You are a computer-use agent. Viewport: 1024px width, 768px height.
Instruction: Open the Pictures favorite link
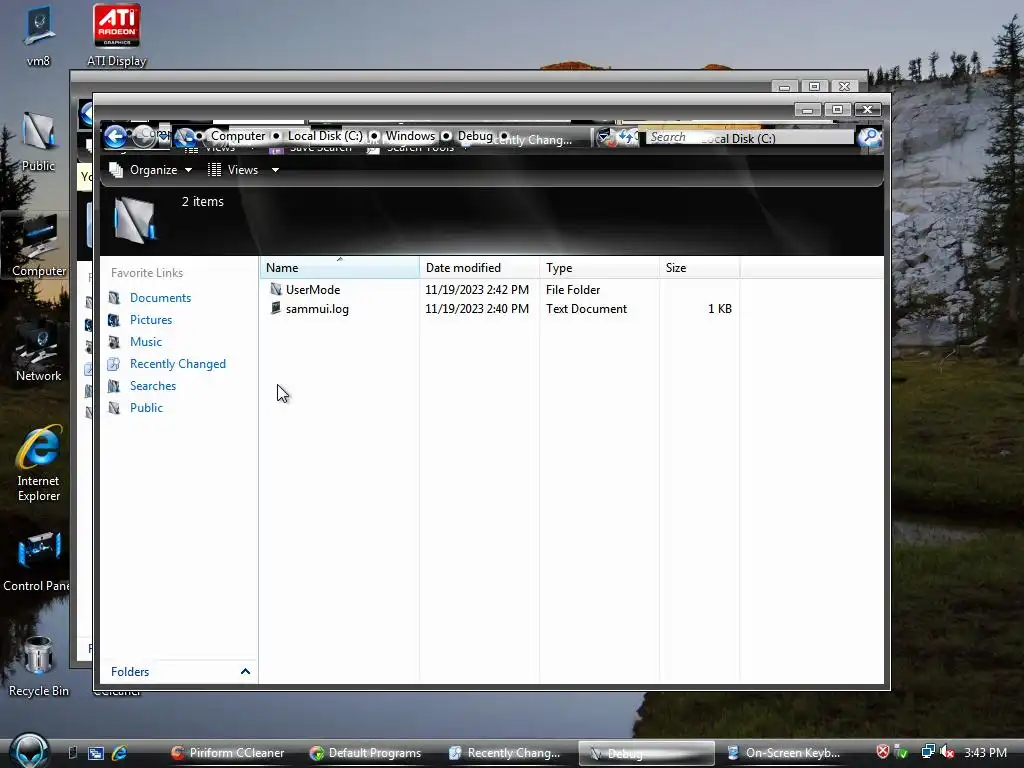point(151,320)
